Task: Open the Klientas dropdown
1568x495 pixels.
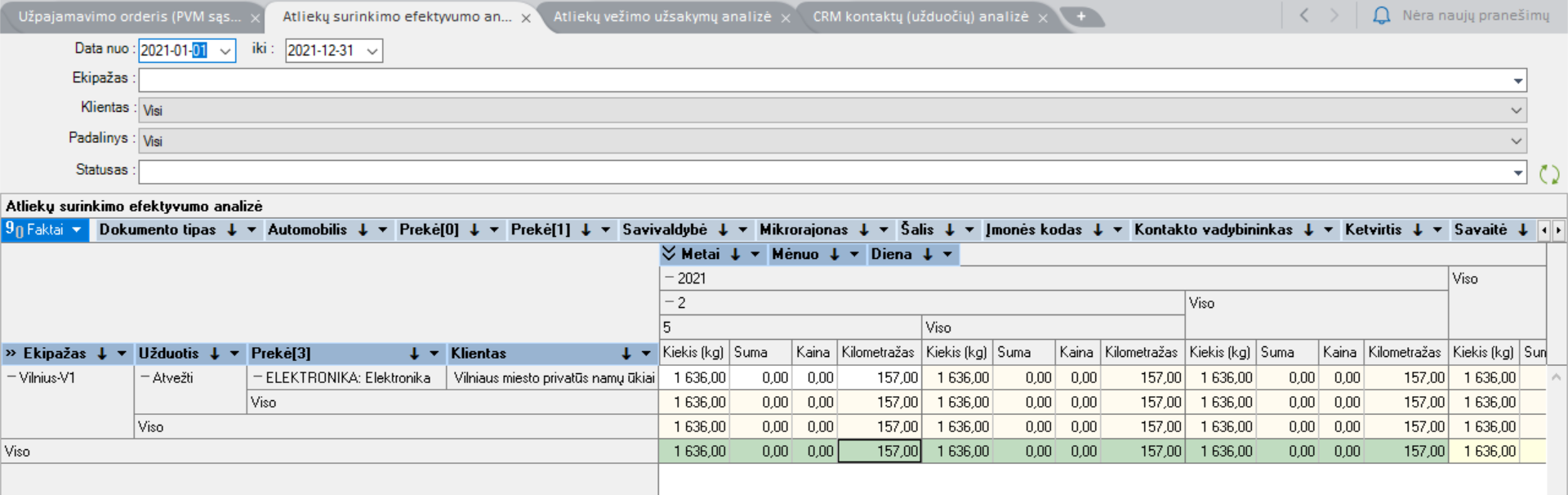Action: [1516, 110]
